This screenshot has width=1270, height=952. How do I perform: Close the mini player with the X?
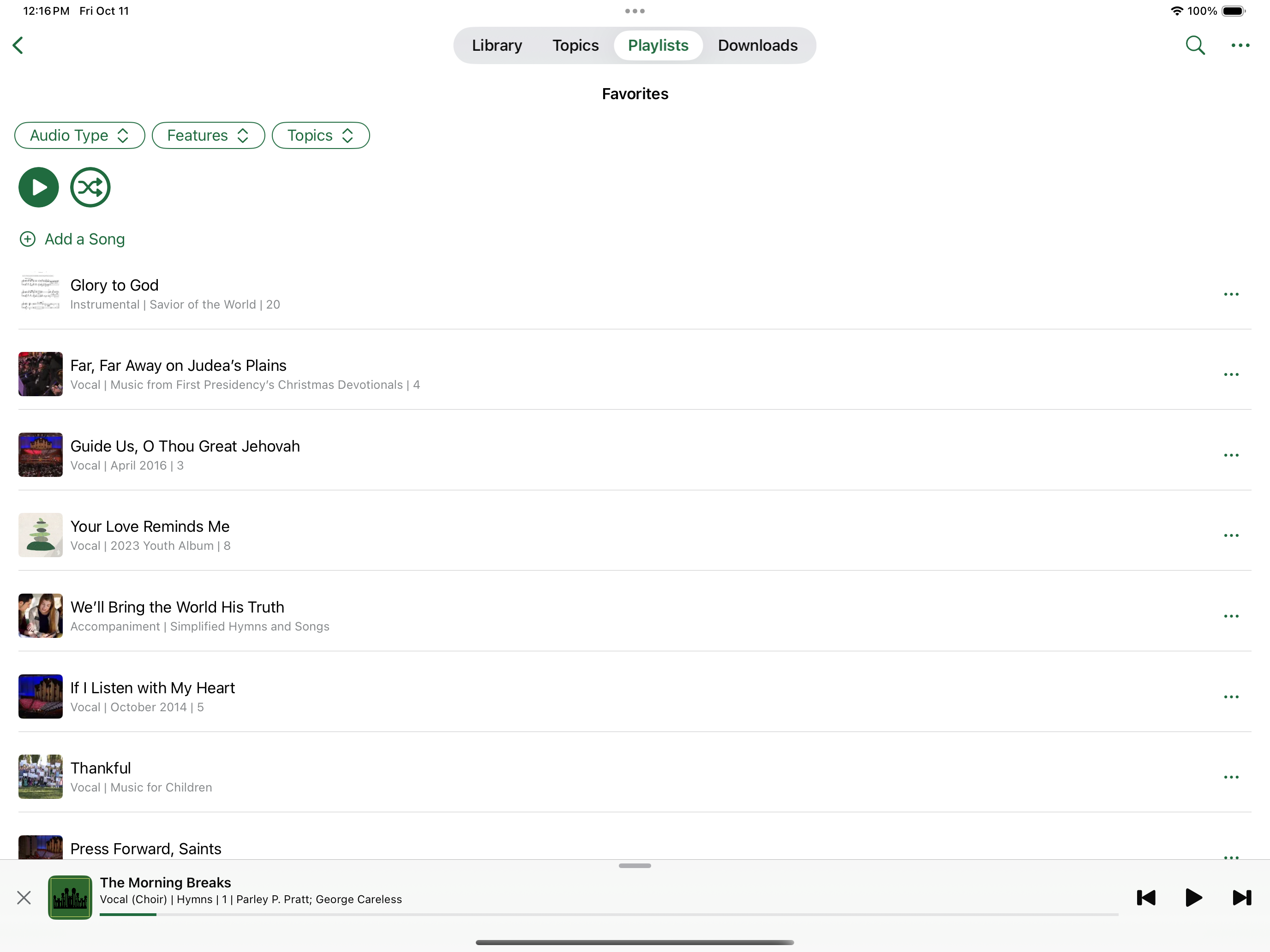(24, 898)
